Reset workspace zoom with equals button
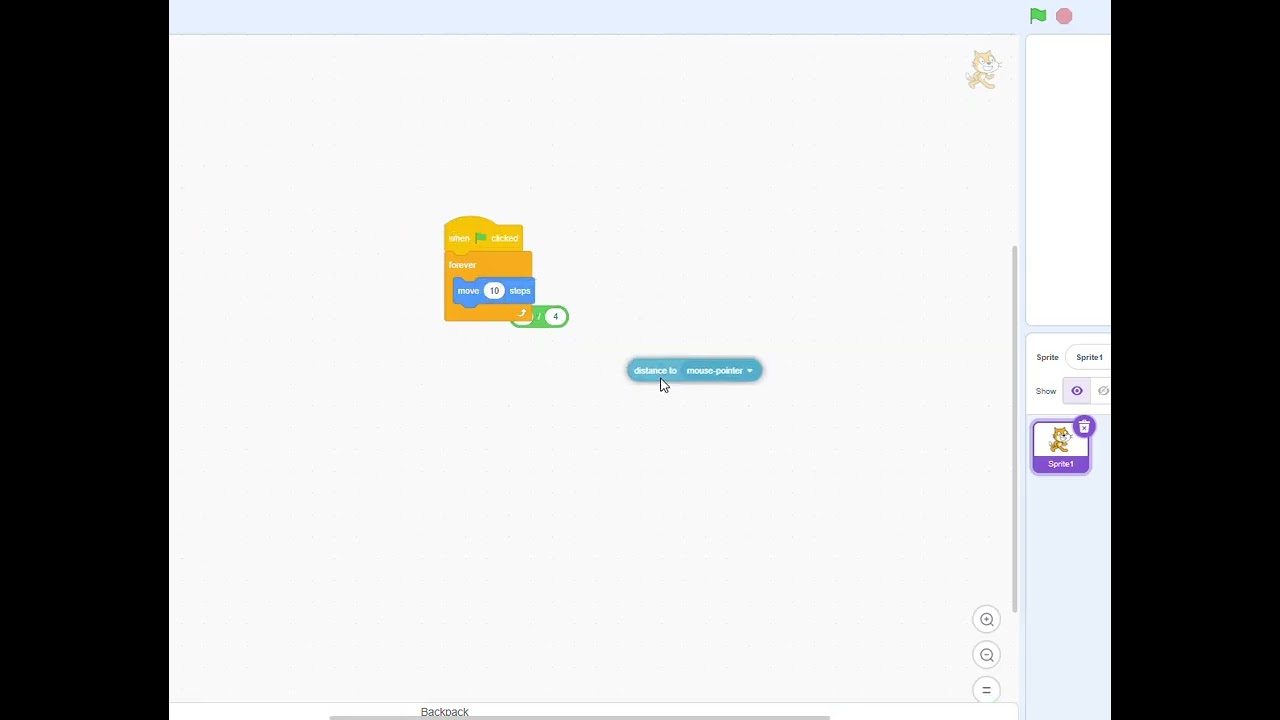Image resolution: width=1280 pixels, height=720 pixels. point(986,690)
